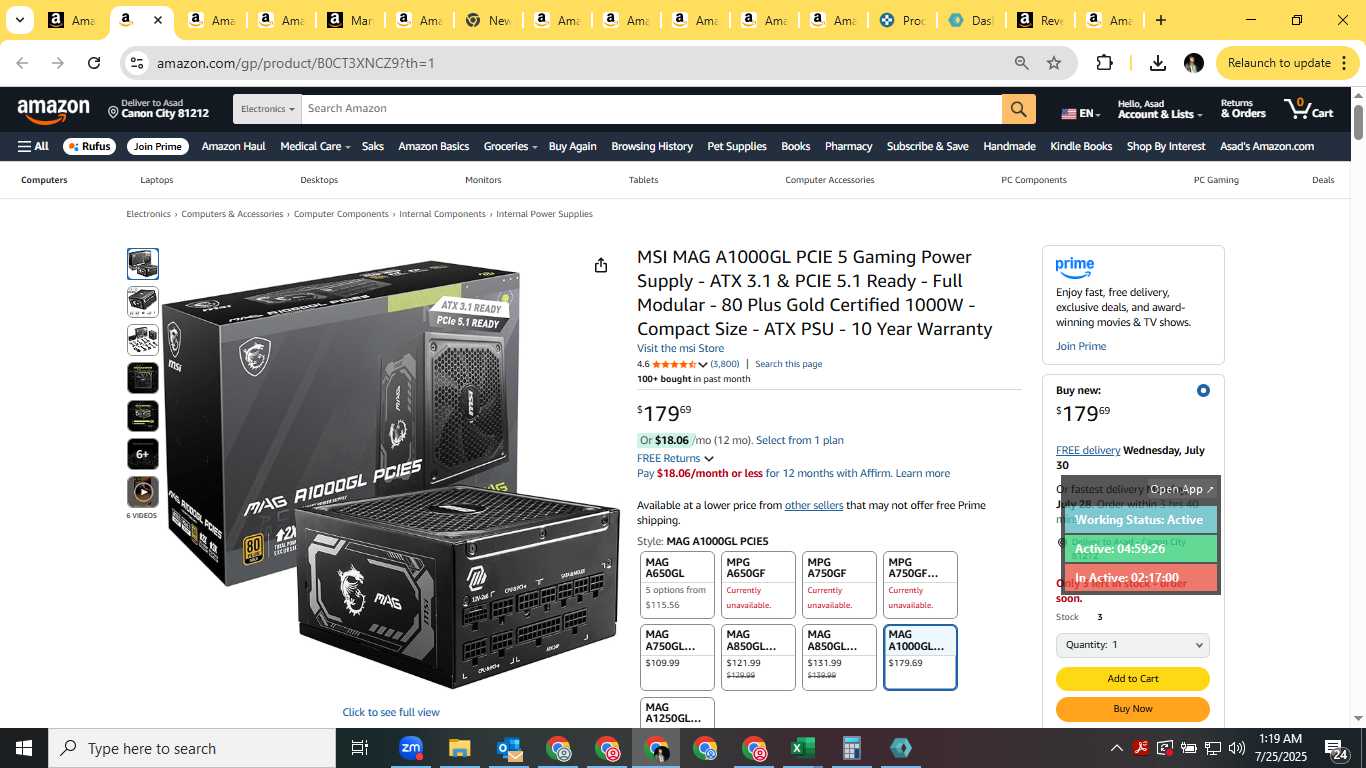The width and height of the screenshot is (1366, 768).
Task: Open a new browser tab
Action: 1161,20
